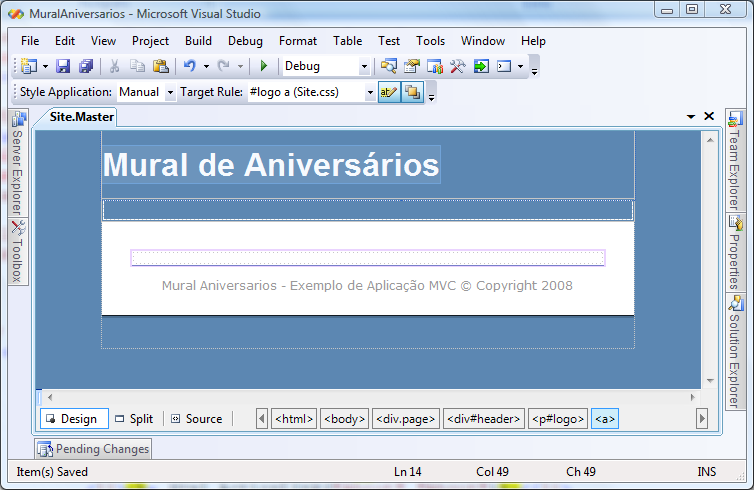Click the Save All icon

(x=85, y=66)
